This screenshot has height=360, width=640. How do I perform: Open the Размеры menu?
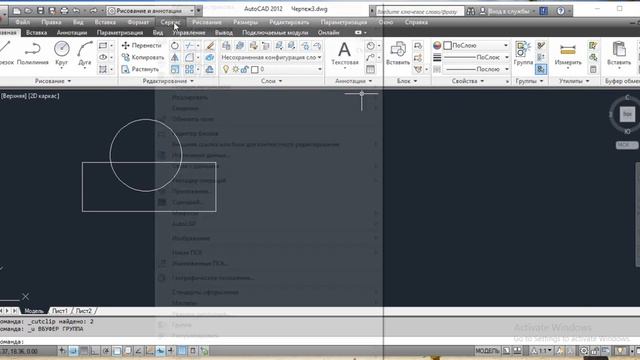pos(245,22)
